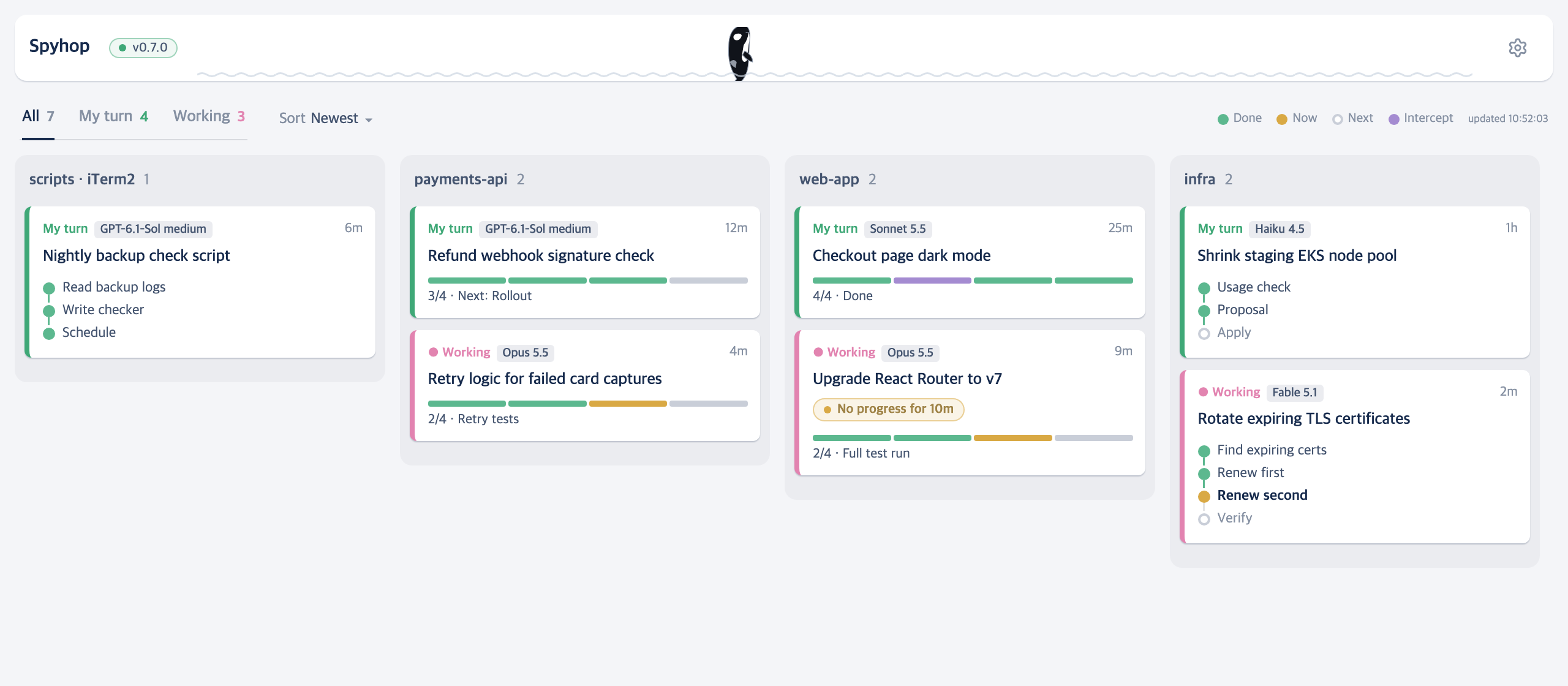This screenshot has width=1568, height=686.
Task: Click the Next legend circle
Action: click(1338, 119)
